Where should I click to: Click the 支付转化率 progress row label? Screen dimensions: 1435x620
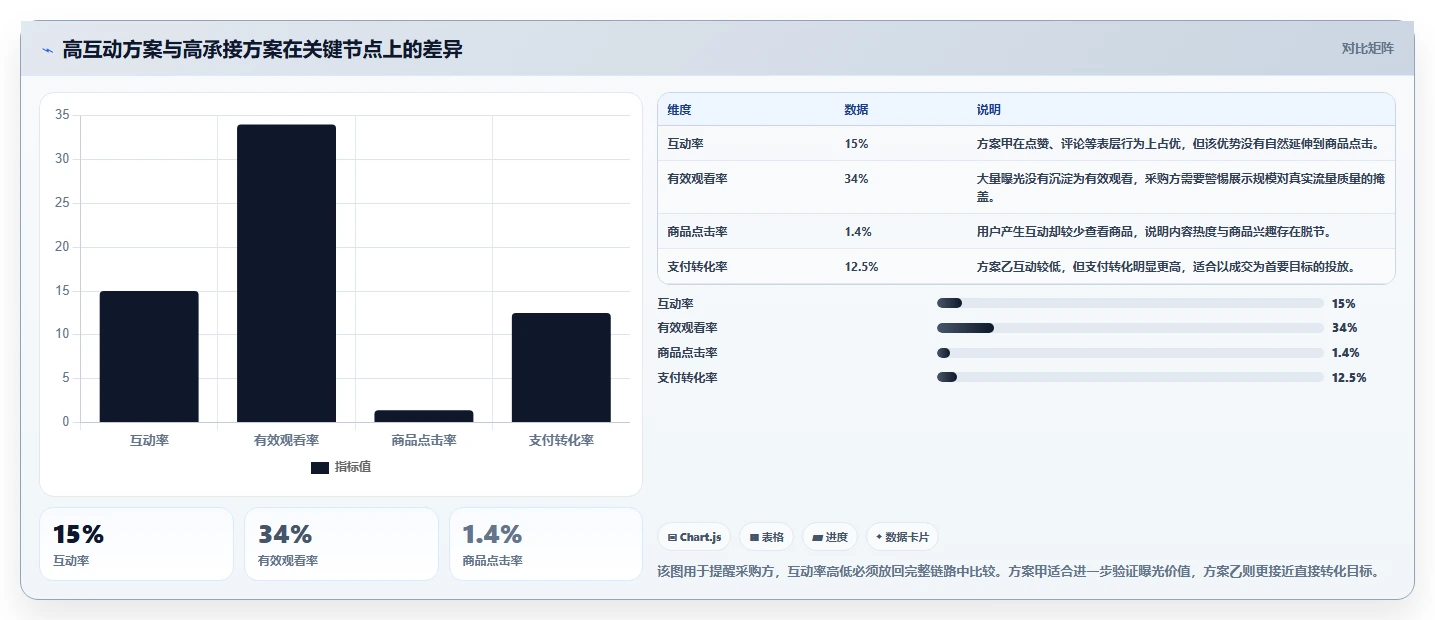click(x=687, y=377)
